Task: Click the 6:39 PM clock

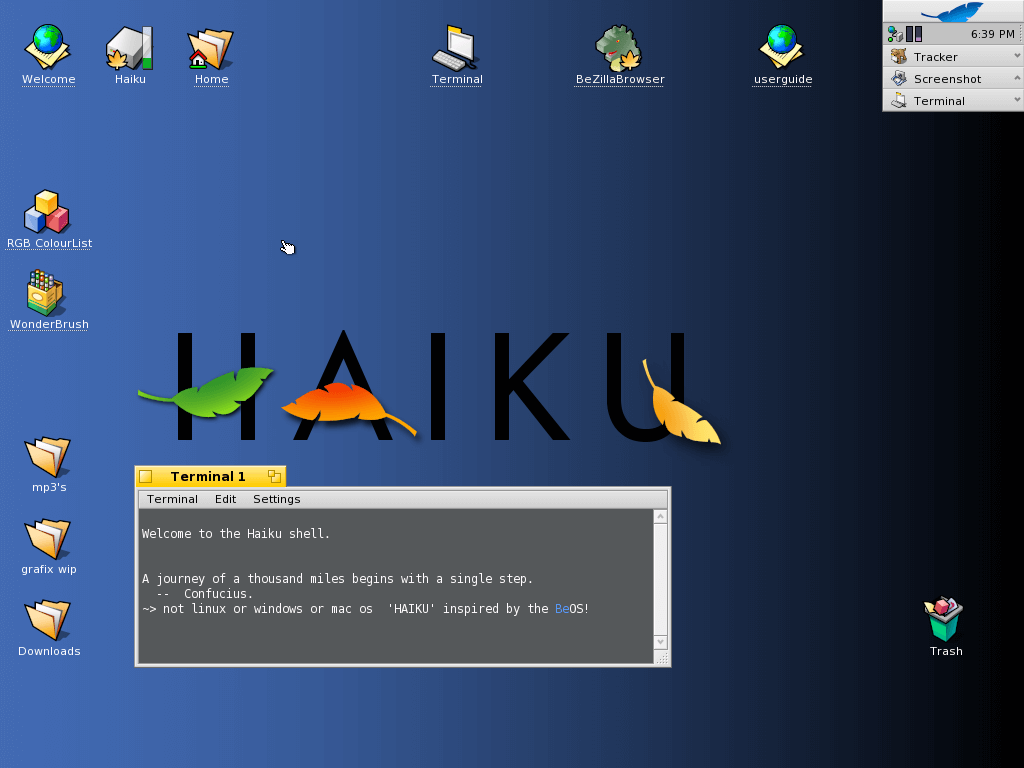Action: pyautogui.click(x=992, y=34)
